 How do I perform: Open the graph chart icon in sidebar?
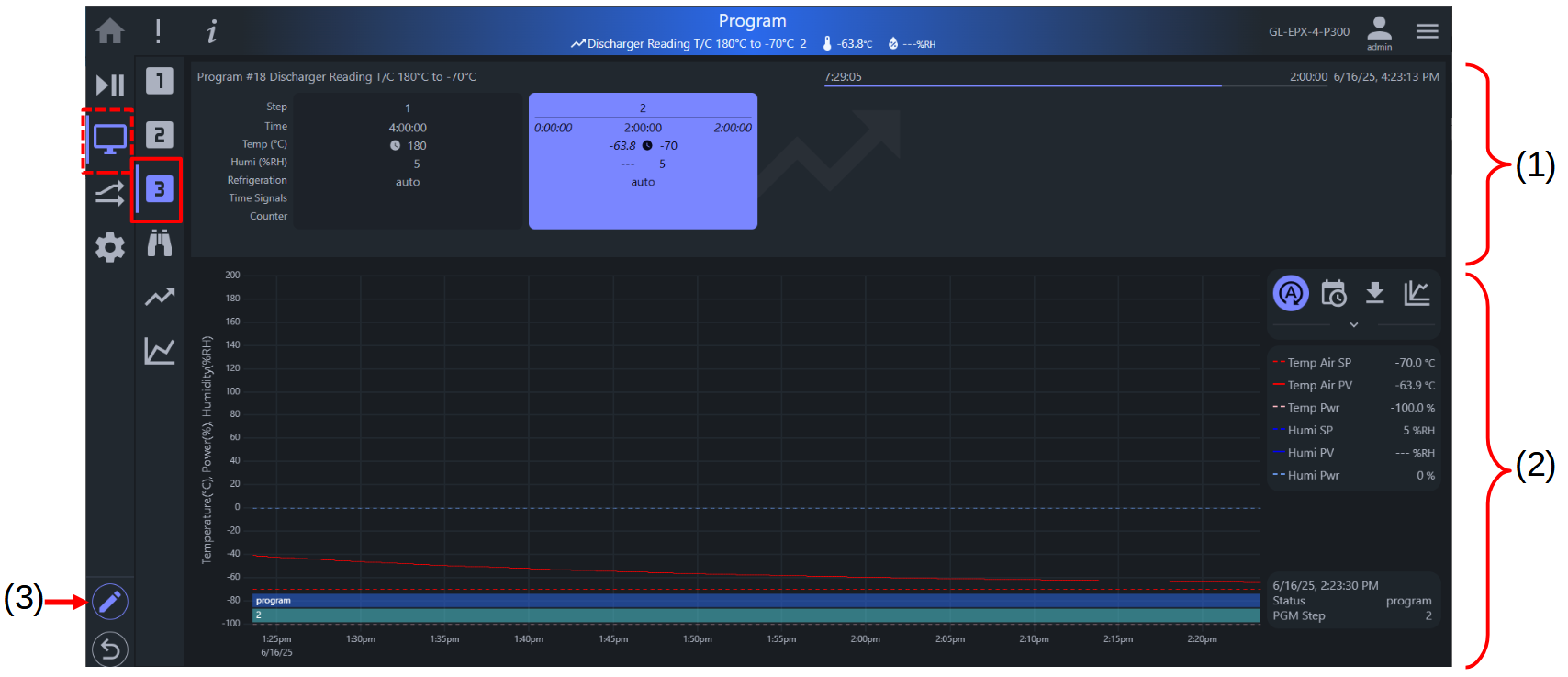point(160,351)
